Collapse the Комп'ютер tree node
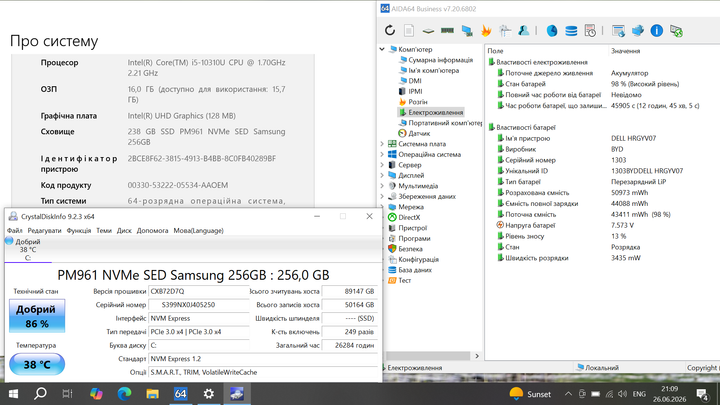The width and height of the screenshot is (720, 405). pyautogui.click(x=382, y=49)
